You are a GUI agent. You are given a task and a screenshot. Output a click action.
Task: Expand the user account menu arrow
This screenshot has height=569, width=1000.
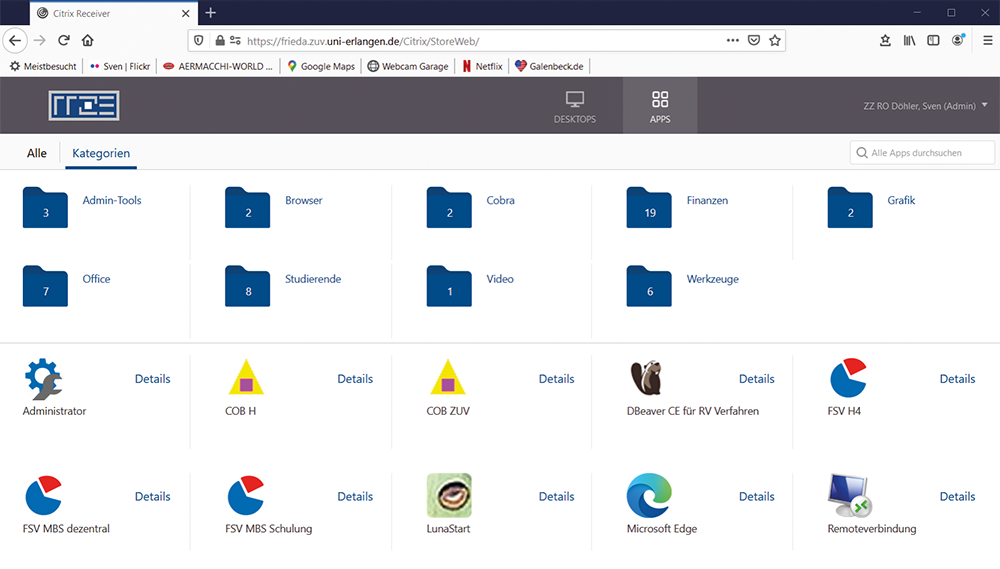985,105
